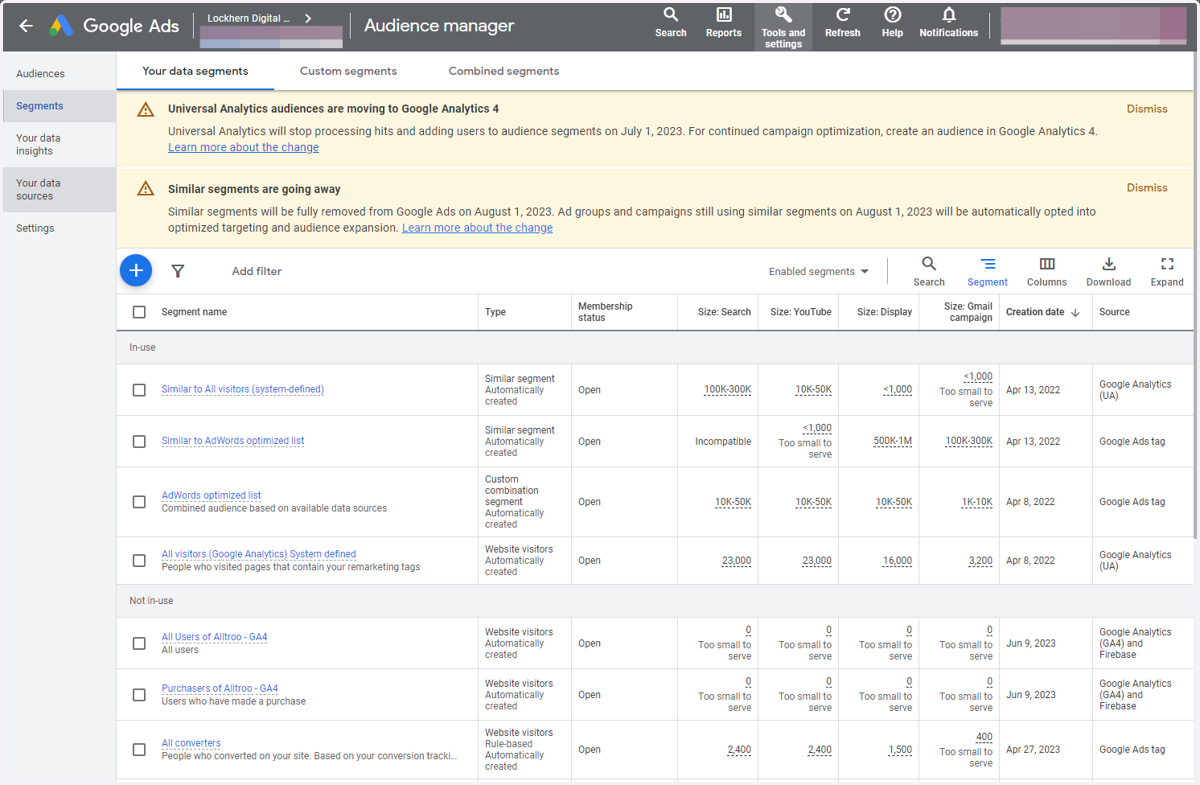The image size is (1200, 785).
Task: Open All Users of Alltroo - GA4 segment
Action: (x=214, y=637)
